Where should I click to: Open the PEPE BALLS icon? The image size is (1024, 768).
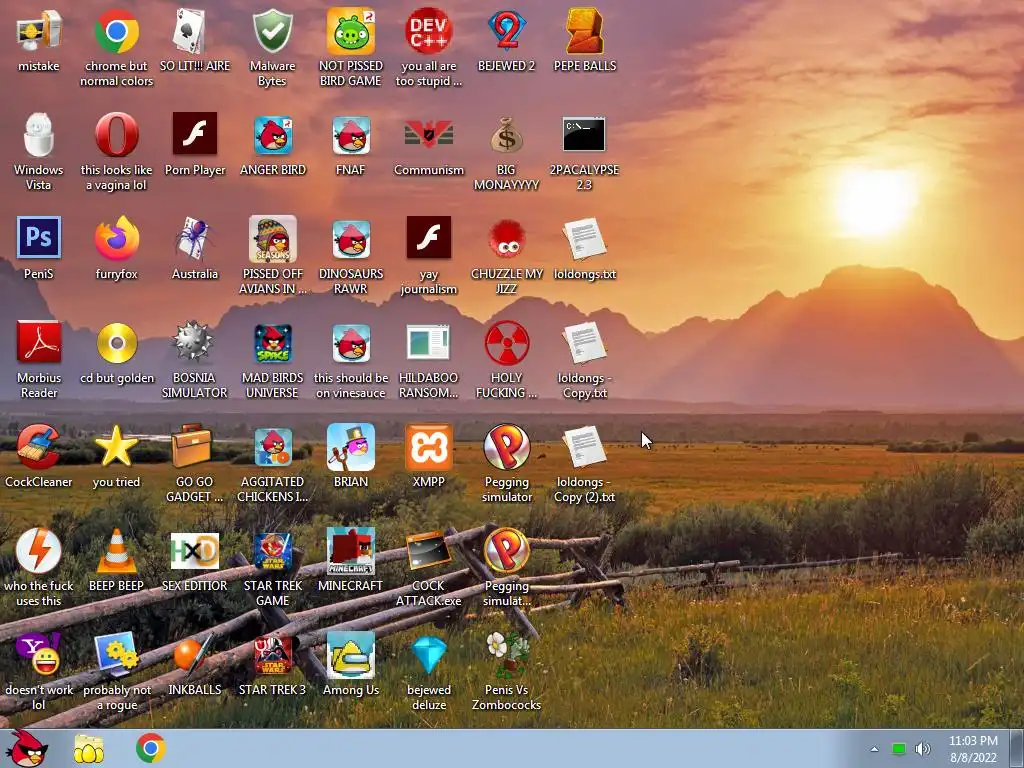point(584,31)
